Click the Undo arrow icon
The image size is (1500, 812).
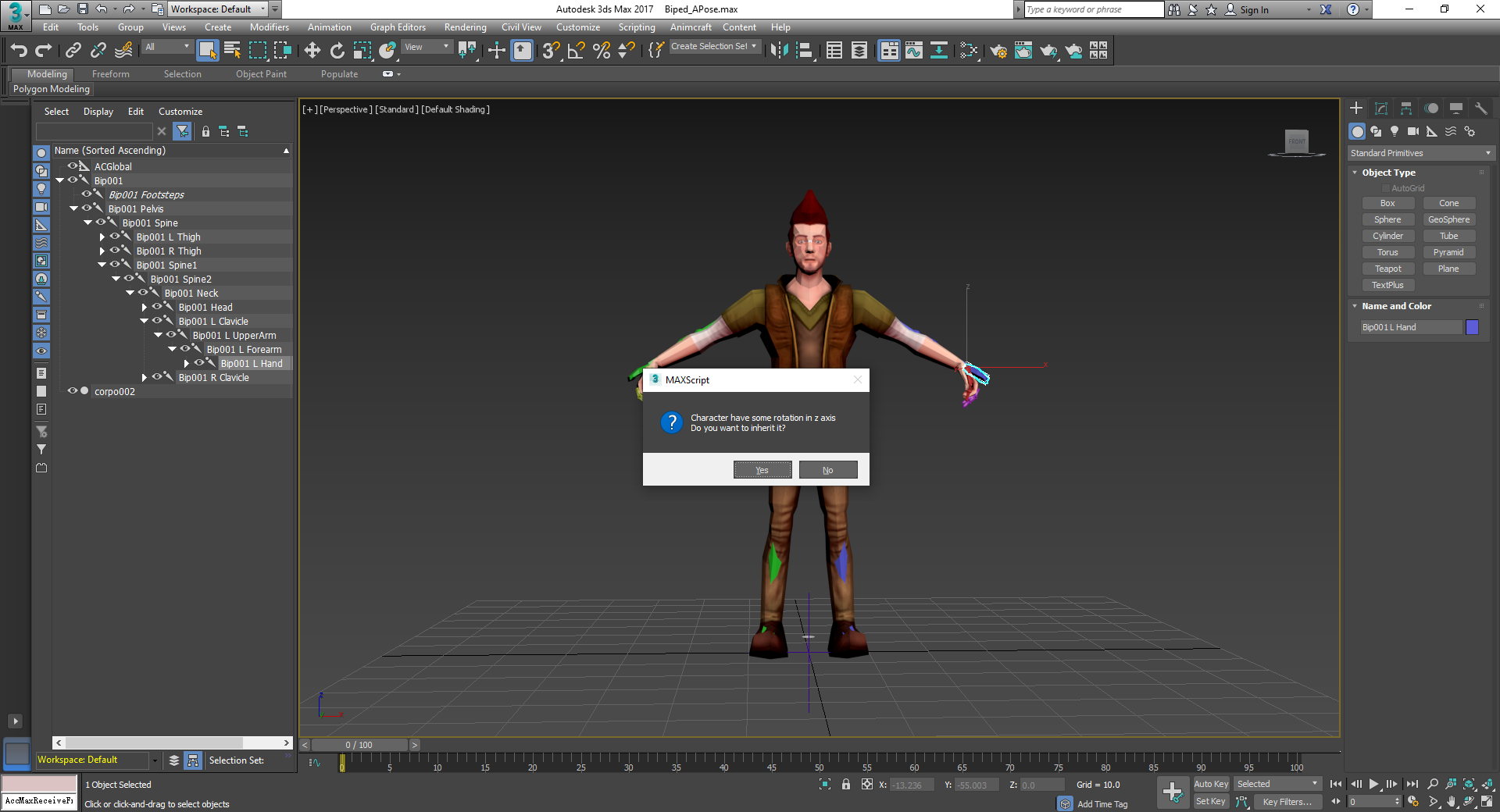[x=19, y=51]
